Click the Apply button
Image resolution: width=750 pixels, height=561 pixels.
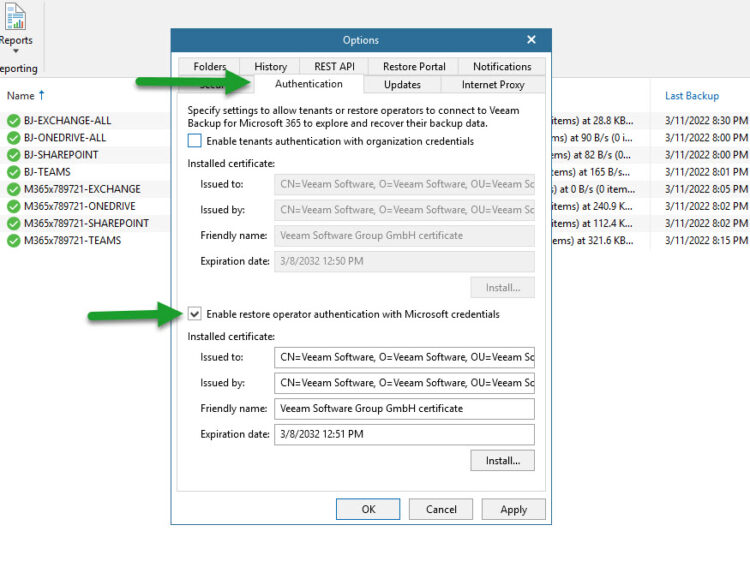(513, 509)
